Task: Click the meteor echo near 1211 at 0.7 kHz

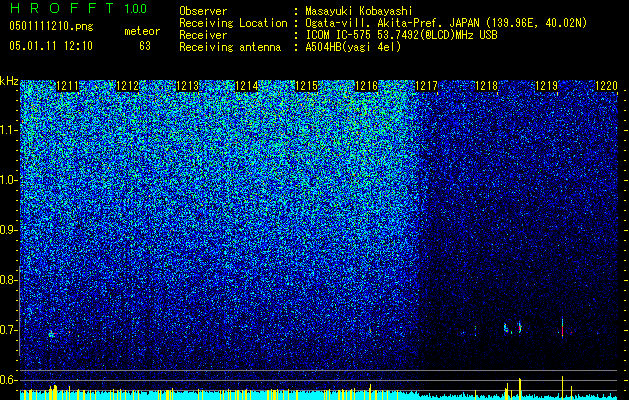Action: pyautogui.click(x=52, y=333)
